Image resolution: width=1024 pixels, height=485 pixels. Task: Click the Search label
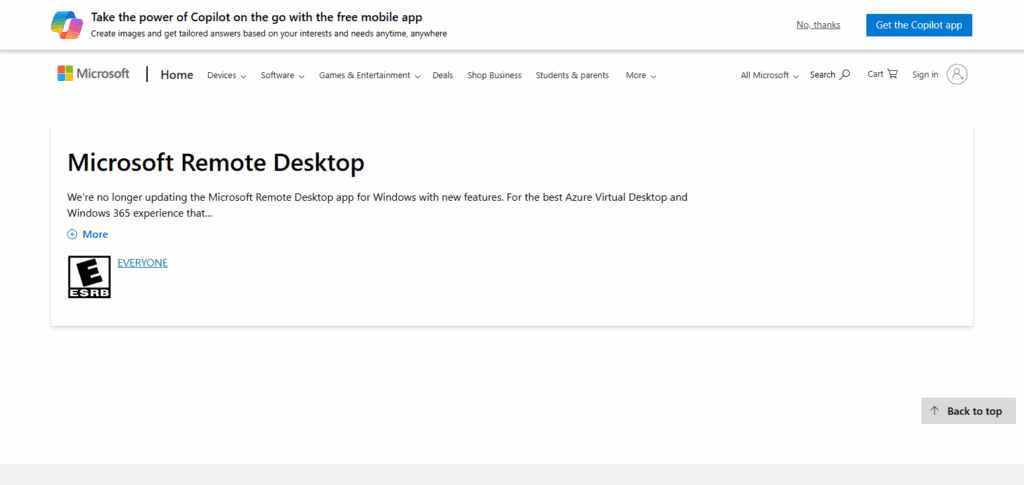pyautogui.click(x=822, y=74)
